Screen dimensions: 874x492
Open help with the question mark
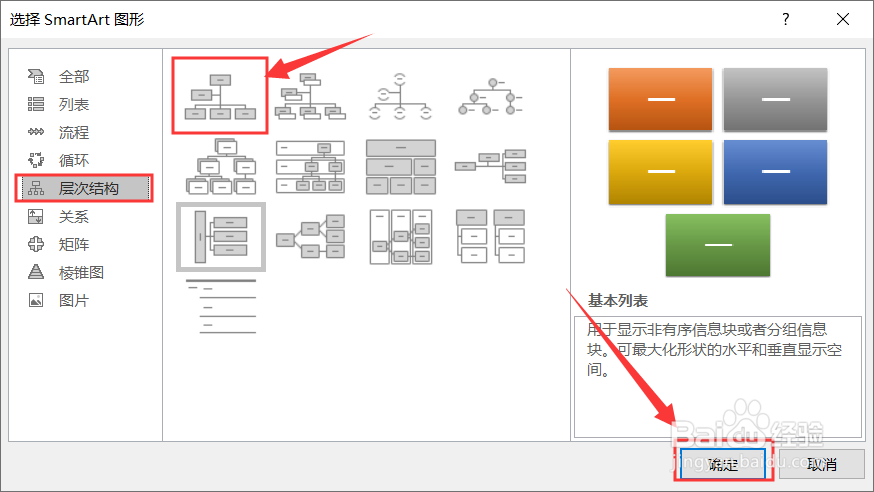785,20
